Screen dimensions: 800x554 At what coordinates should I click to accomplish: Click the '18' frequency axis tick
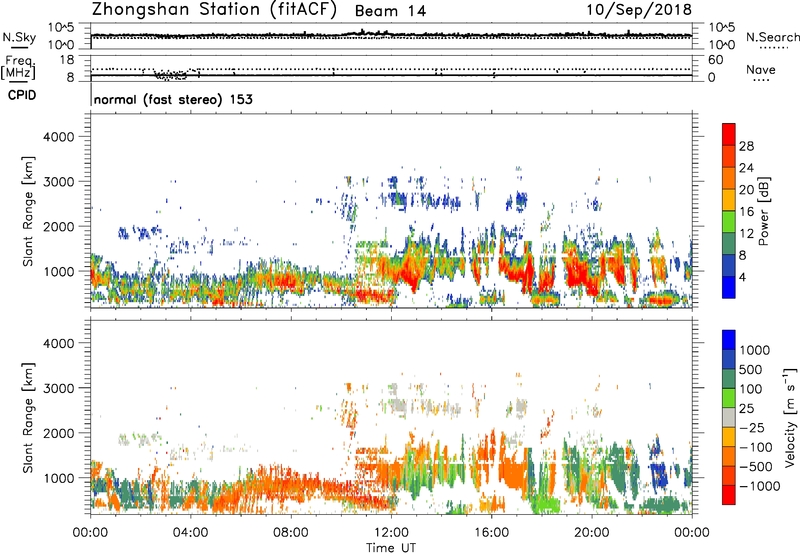[67, 60]
